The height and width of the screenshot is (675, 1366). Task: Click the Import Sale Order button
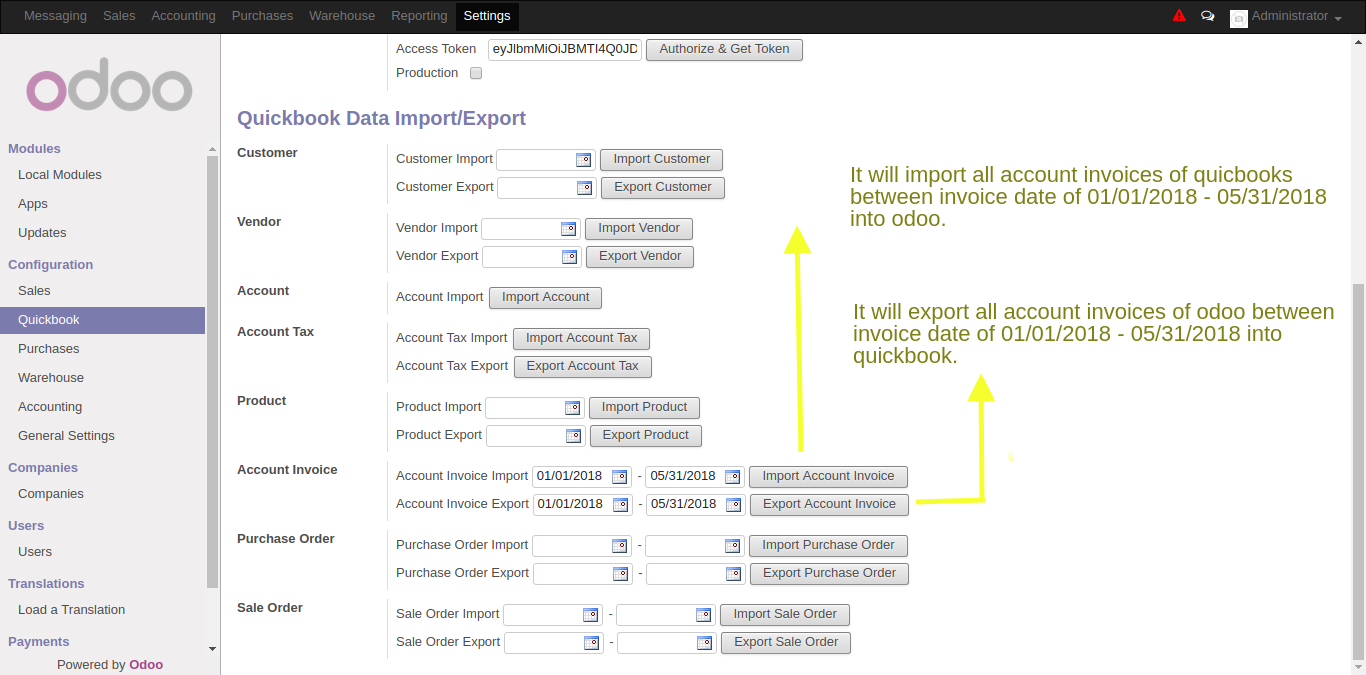tap(785, 615)
